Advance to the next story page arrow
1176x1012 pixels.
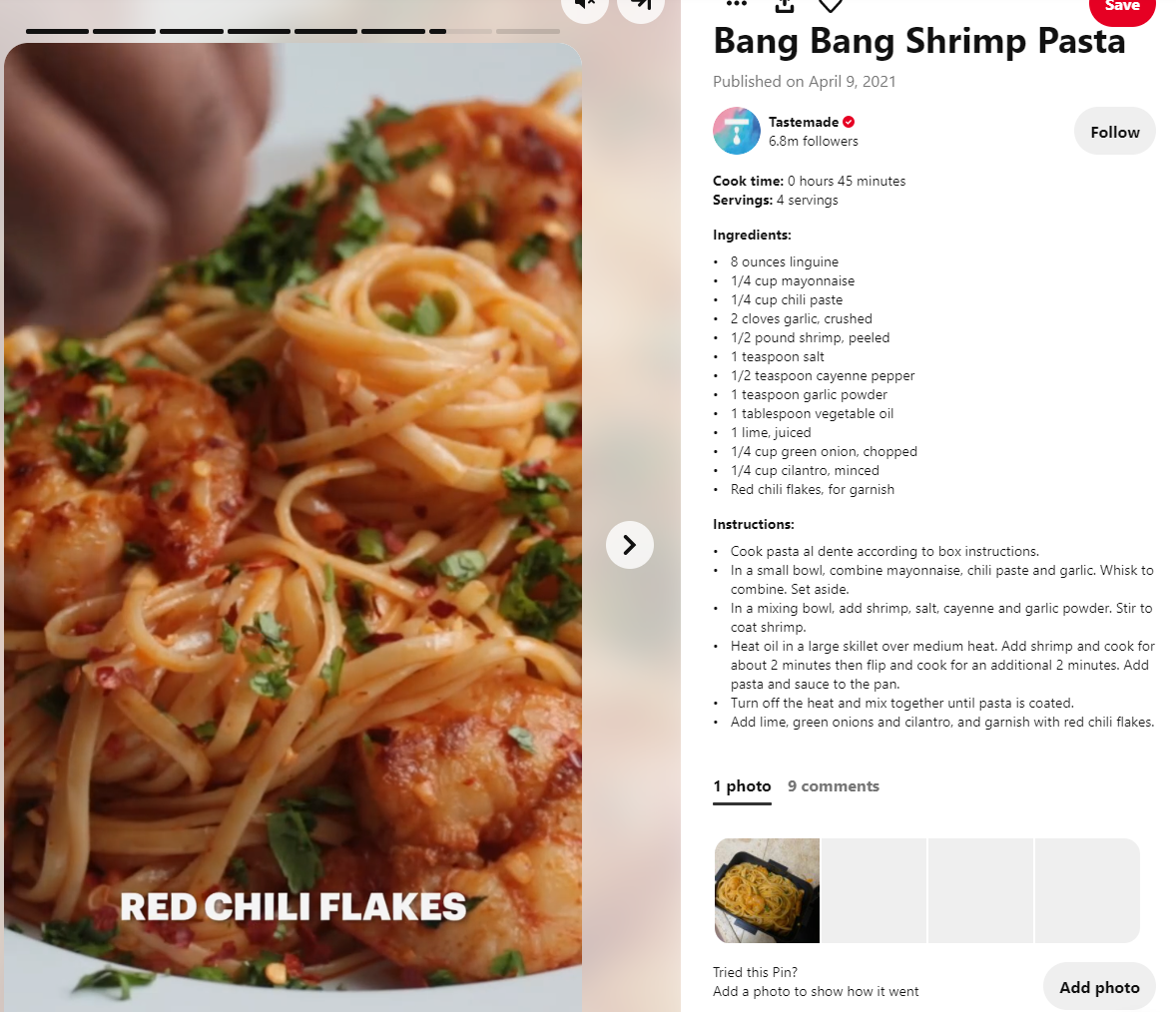tap(629, 545)
